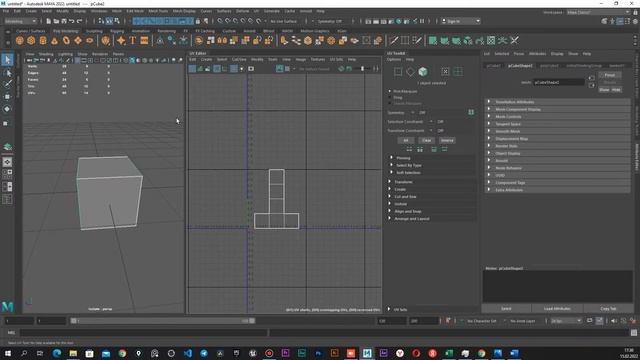640x360 pixels.
Task: Click the Clear button in UV Toolkit
Action: click(427, 140)
